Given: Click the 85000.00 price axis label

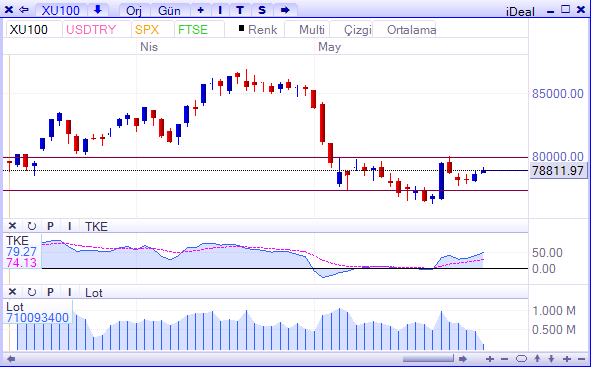Looking at the screenshot, I should click(558, 93).
